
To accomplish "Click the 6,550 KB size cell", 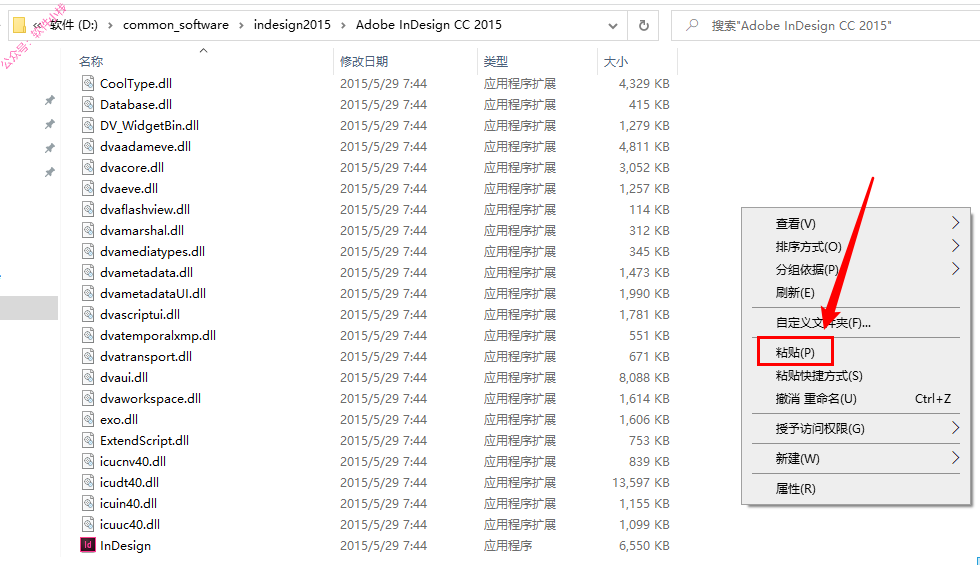I will 644,546.
